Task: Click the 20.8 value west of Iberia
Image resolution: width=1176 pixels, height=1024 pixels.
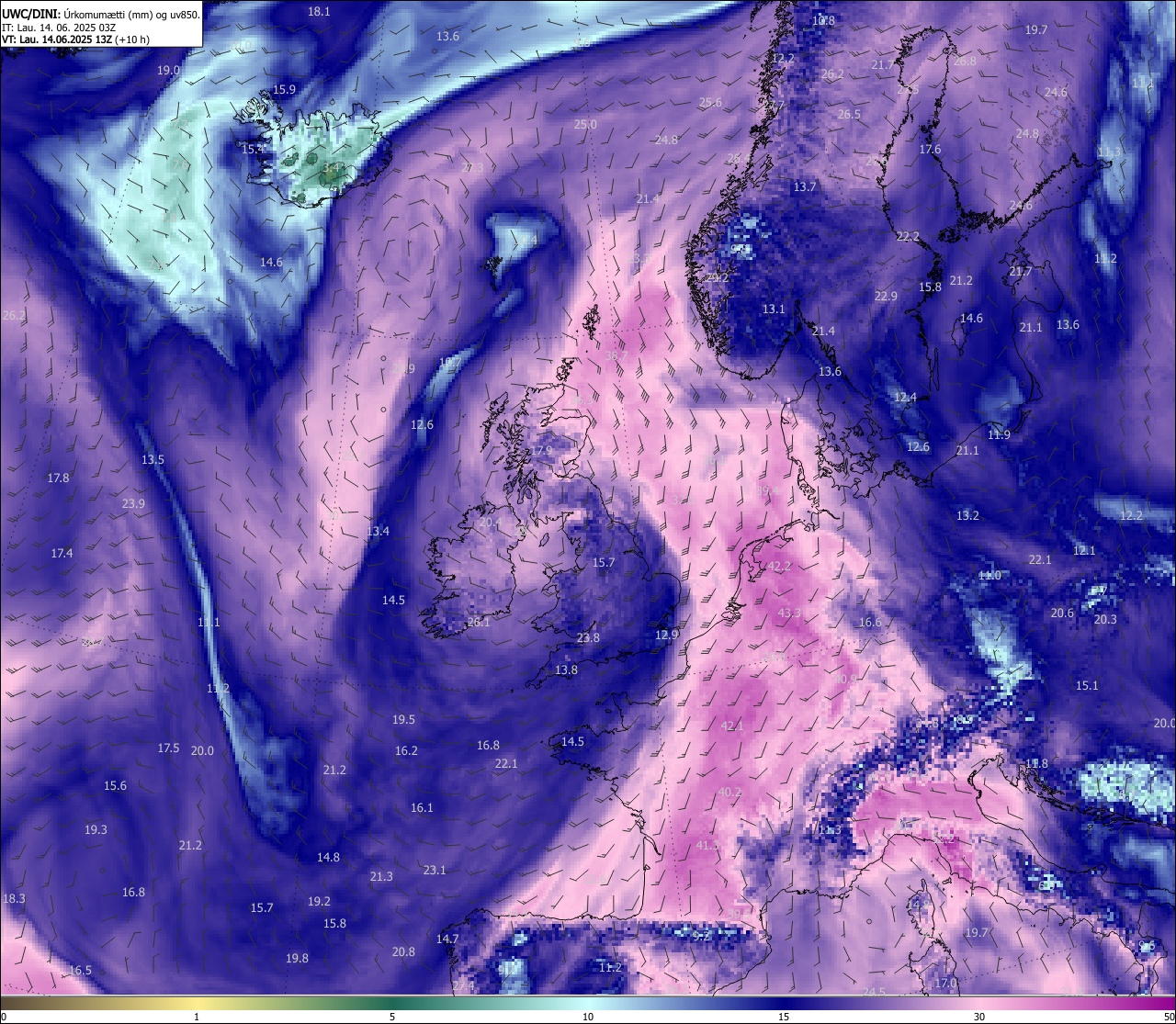Action: pos(403,952)
